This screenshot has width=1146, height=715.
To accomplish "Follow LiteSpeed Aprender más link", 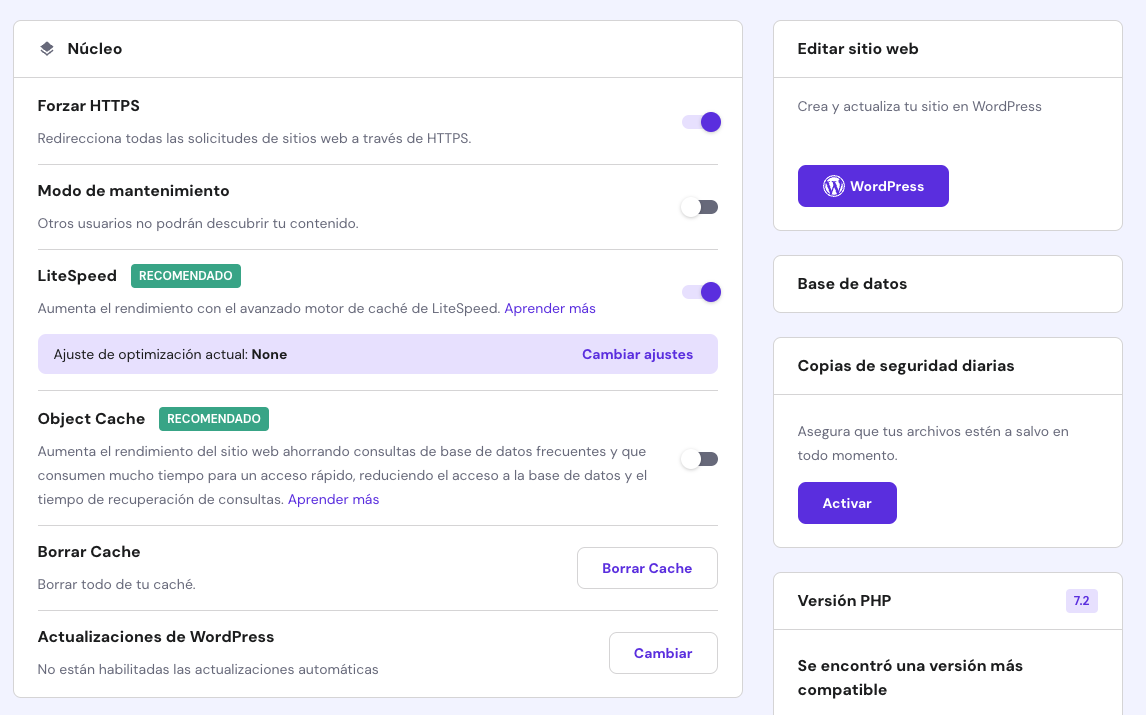I will (x=550, y=308).
